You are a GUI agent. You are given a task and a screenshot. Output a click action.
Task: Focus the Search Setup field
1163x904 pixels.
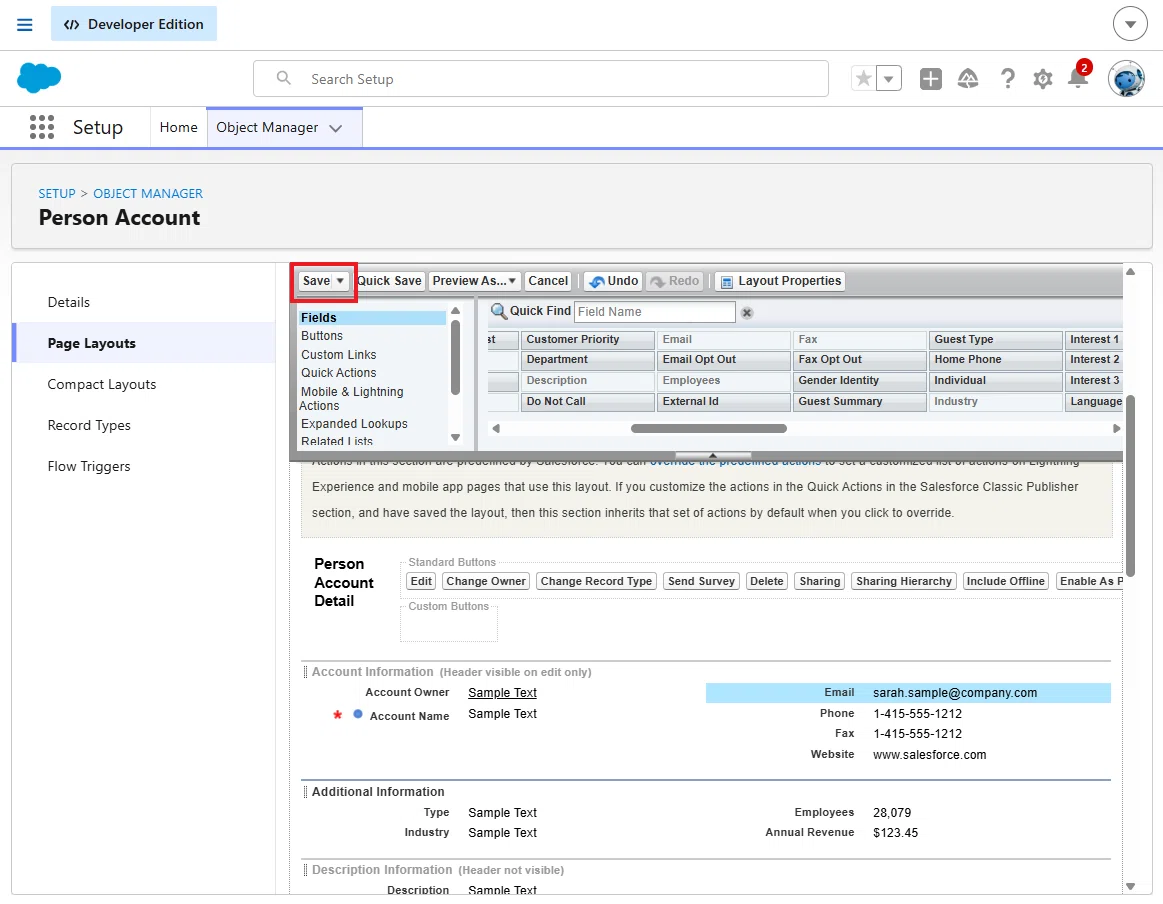(x=541, y=79)
